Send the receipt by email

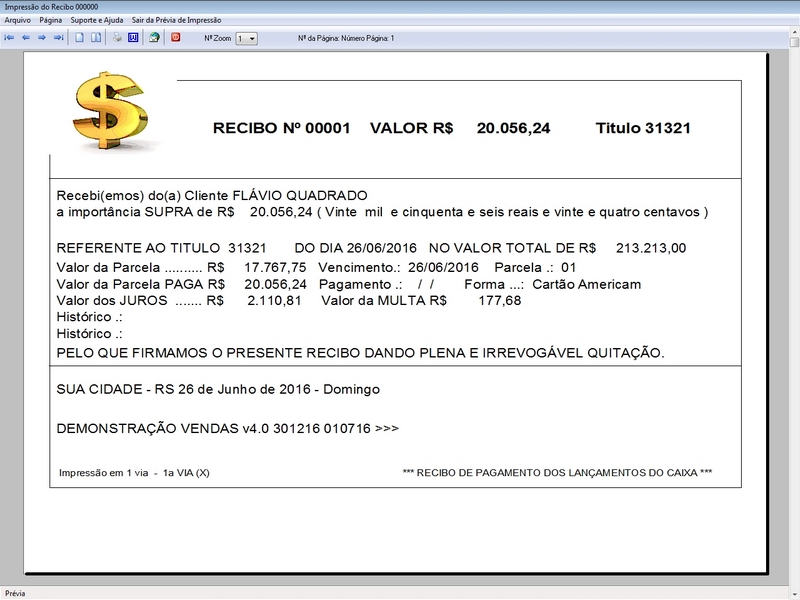(155, 38)
